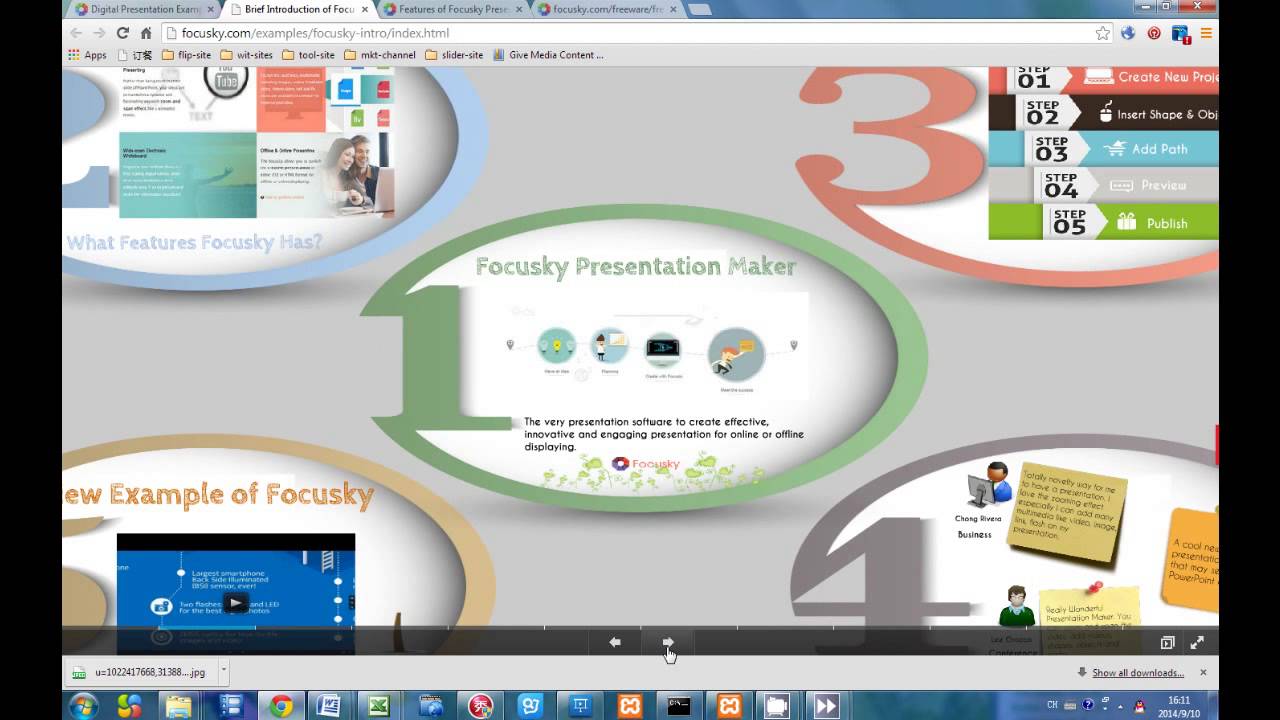
Task: Open a new browser tab
Action: (700, 9)
